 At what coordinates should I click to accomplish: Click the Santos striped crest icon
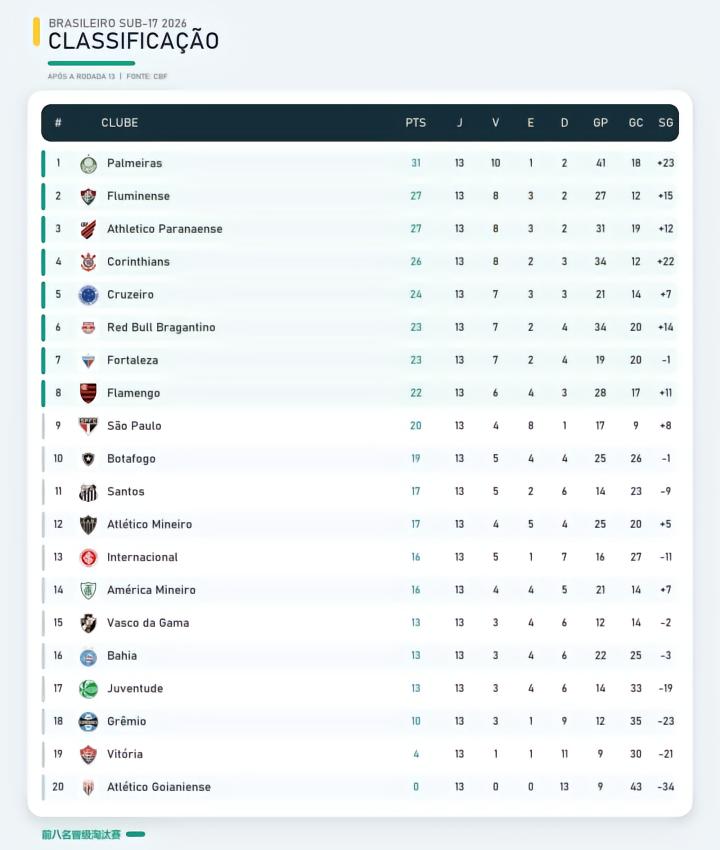pos(88,492)
